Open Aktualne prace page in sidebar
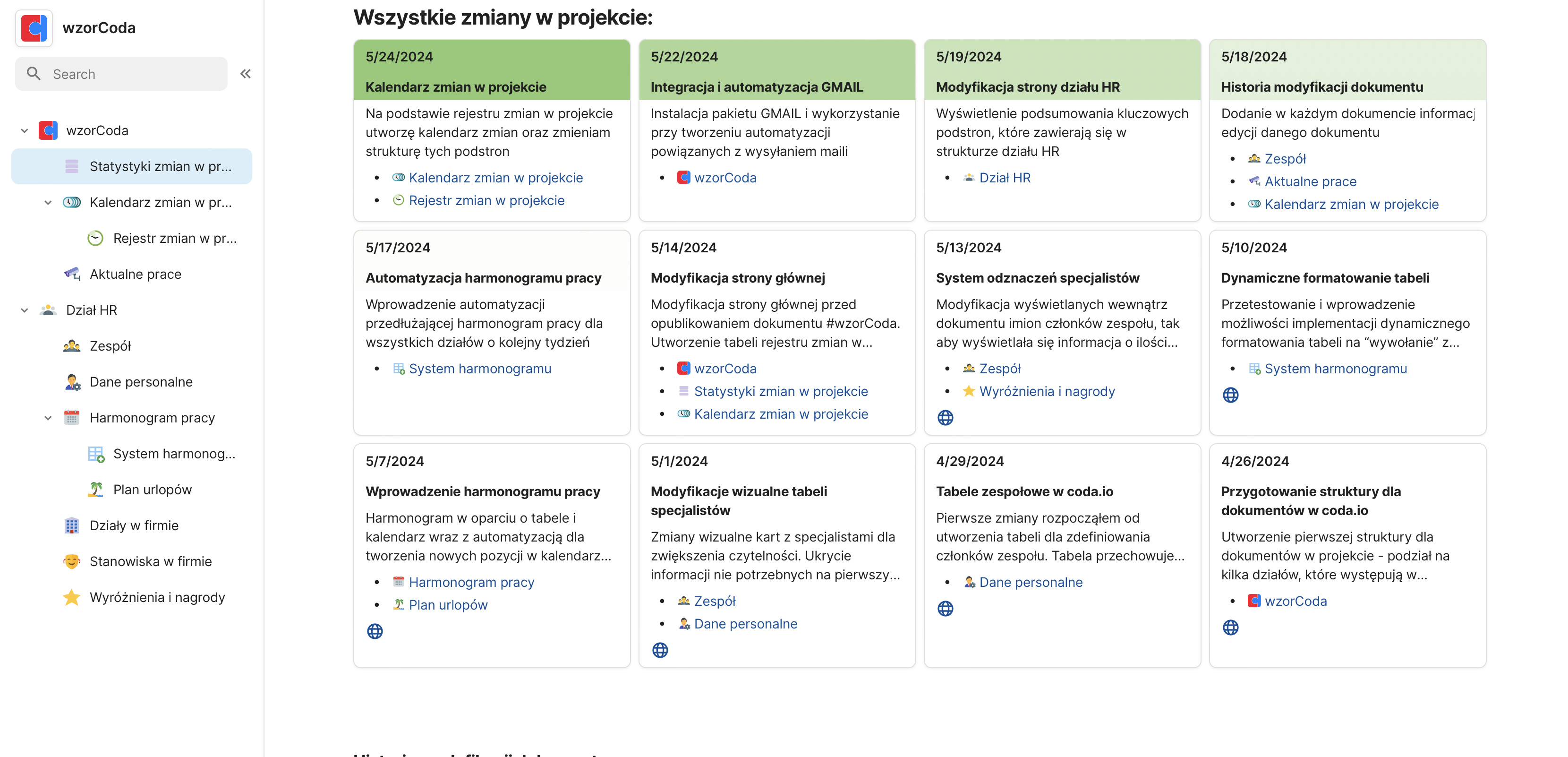The image size is (1568, 757). click(135, 274)
